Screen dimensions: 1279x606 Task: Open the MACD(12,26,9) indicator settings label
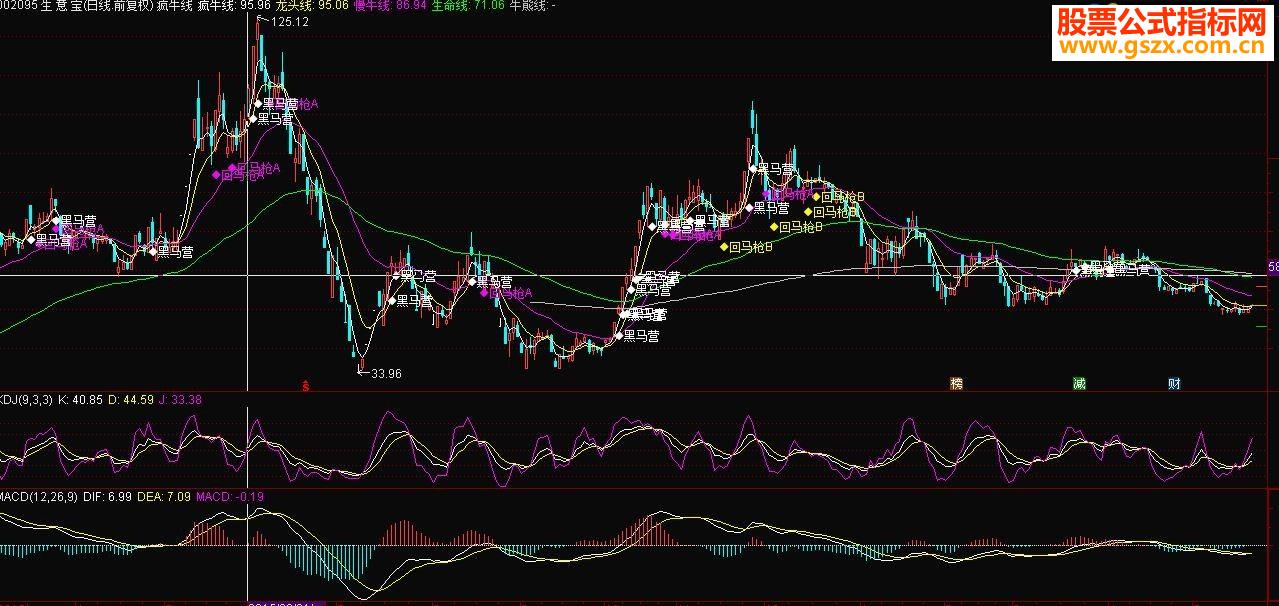(38, 496)
